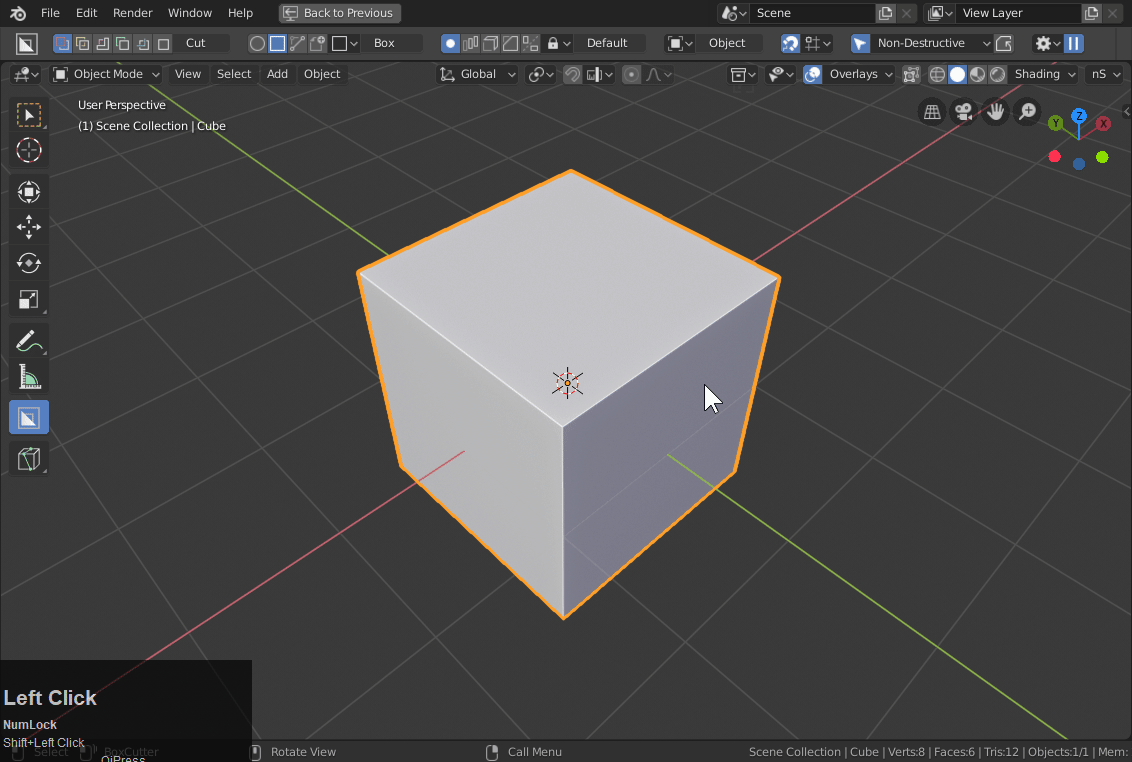The width and height of the screenshot is (1132, 762).
Task: Open the Render menu
Action: point(132,13)
